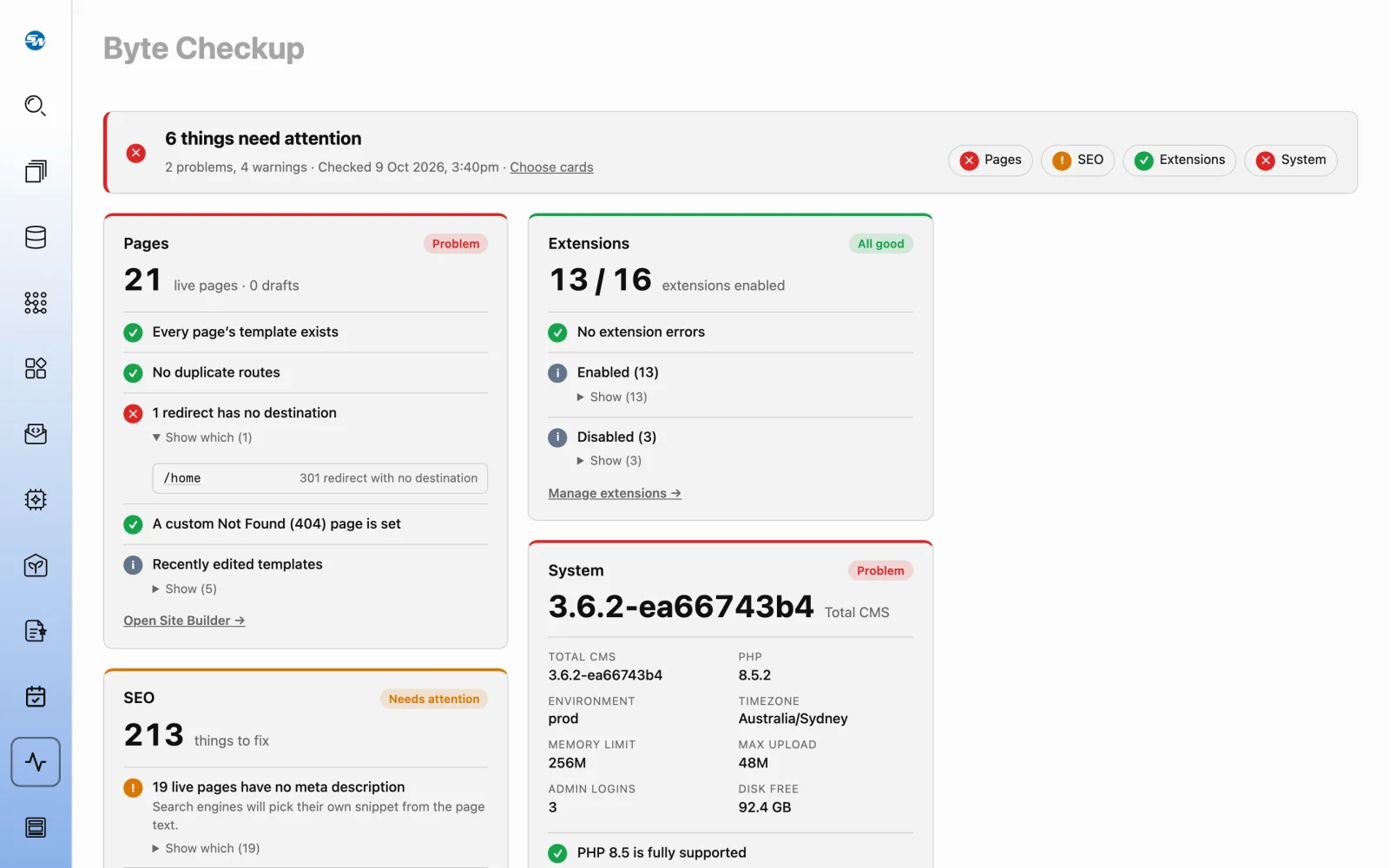The image size is (1389, 868).
Task: Click red error icon beside redirect has no destination
Action: click(x=133, y=414)
